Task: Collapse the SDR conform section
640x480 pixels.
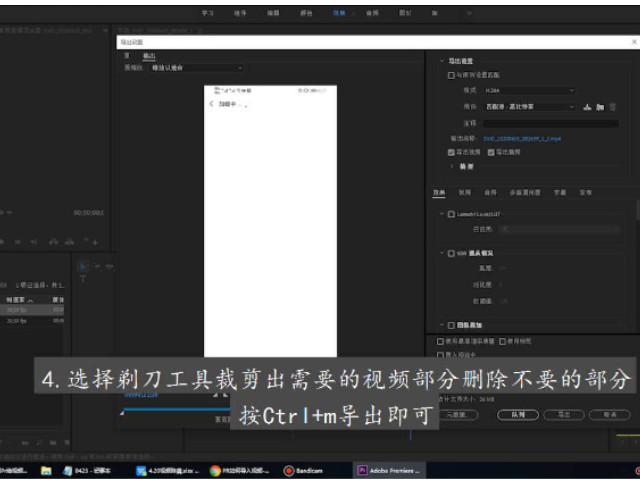Action: (x=442, y=253)
